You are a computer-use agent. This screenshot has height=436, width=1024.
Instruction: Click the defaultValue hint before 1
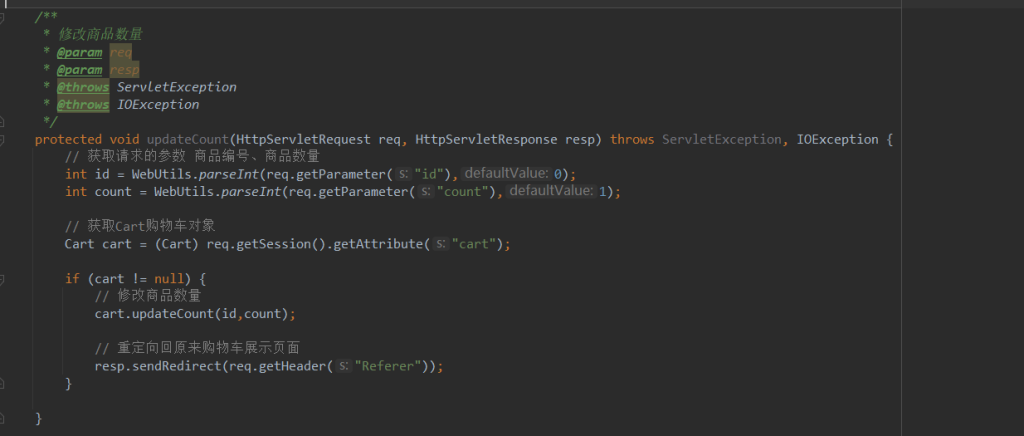coord(551,191)
